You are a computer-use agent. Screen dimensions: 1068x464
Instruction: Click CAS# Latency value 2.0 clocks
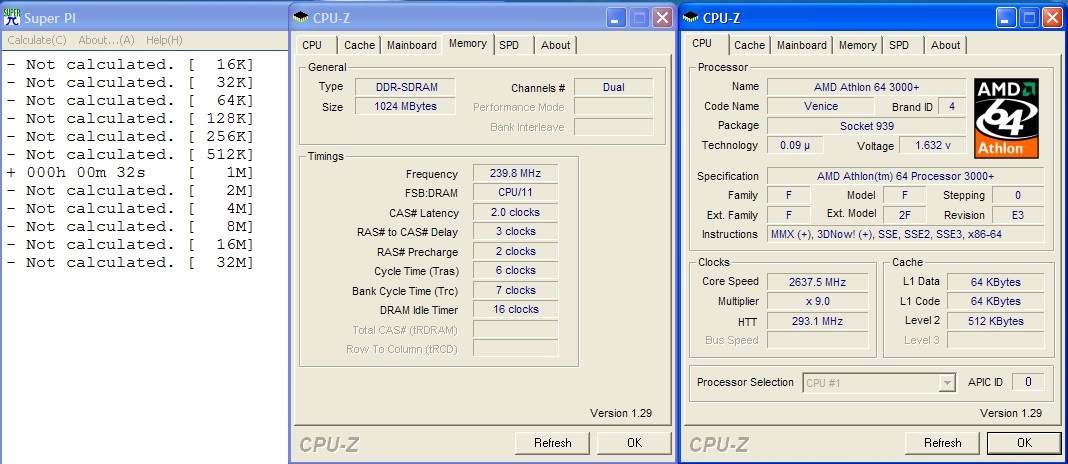516,213
